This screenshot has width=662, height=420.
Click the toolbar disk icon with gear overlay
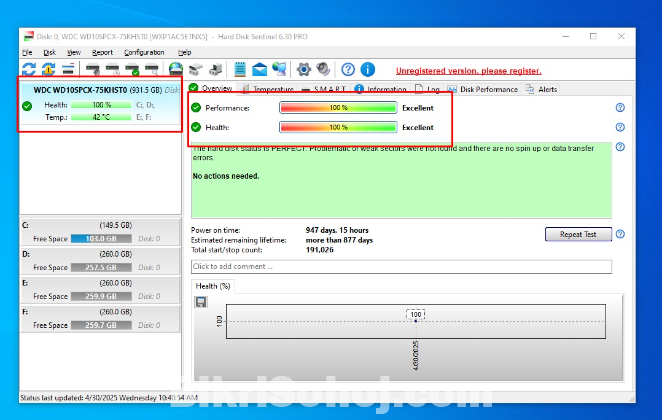tap(93, 69)
